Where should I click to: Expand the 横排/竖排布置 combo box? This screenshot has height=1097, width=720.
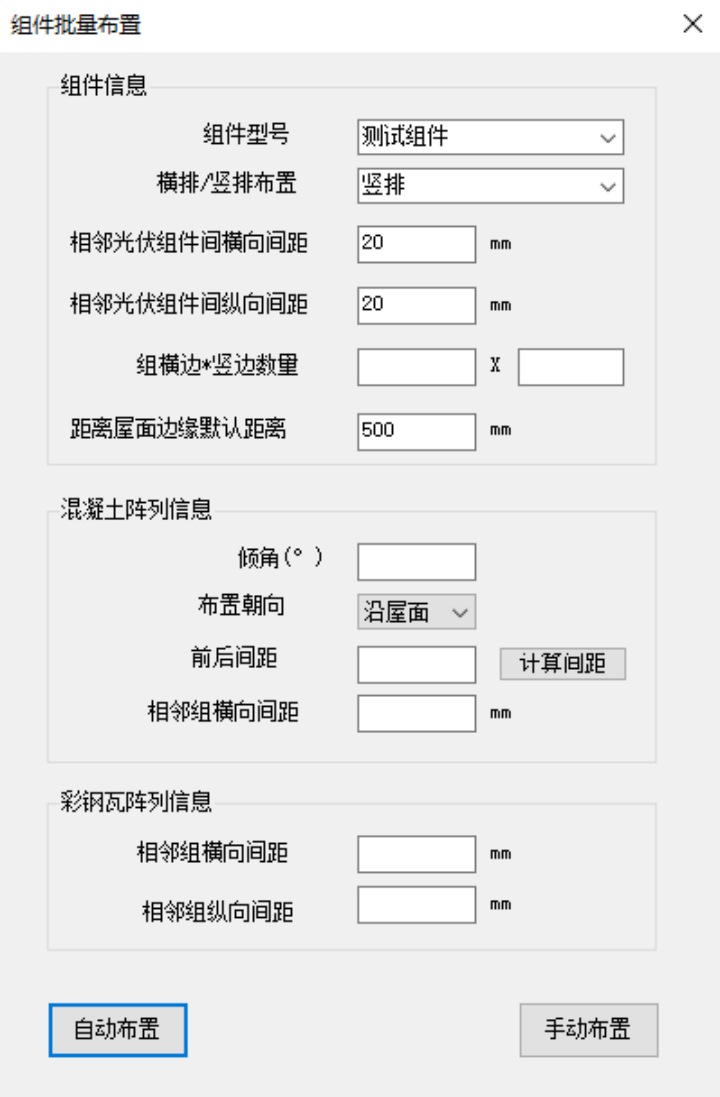(x=490, y=185)
